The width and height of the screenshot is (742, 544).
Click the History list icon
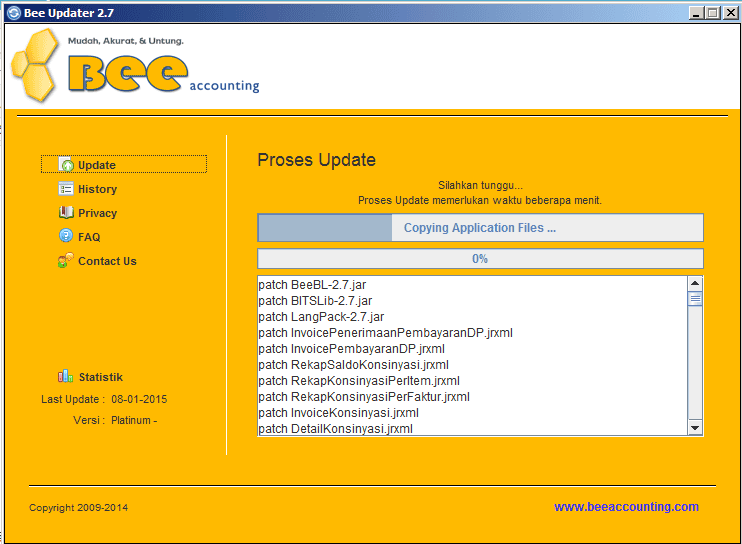click(66, 189)
